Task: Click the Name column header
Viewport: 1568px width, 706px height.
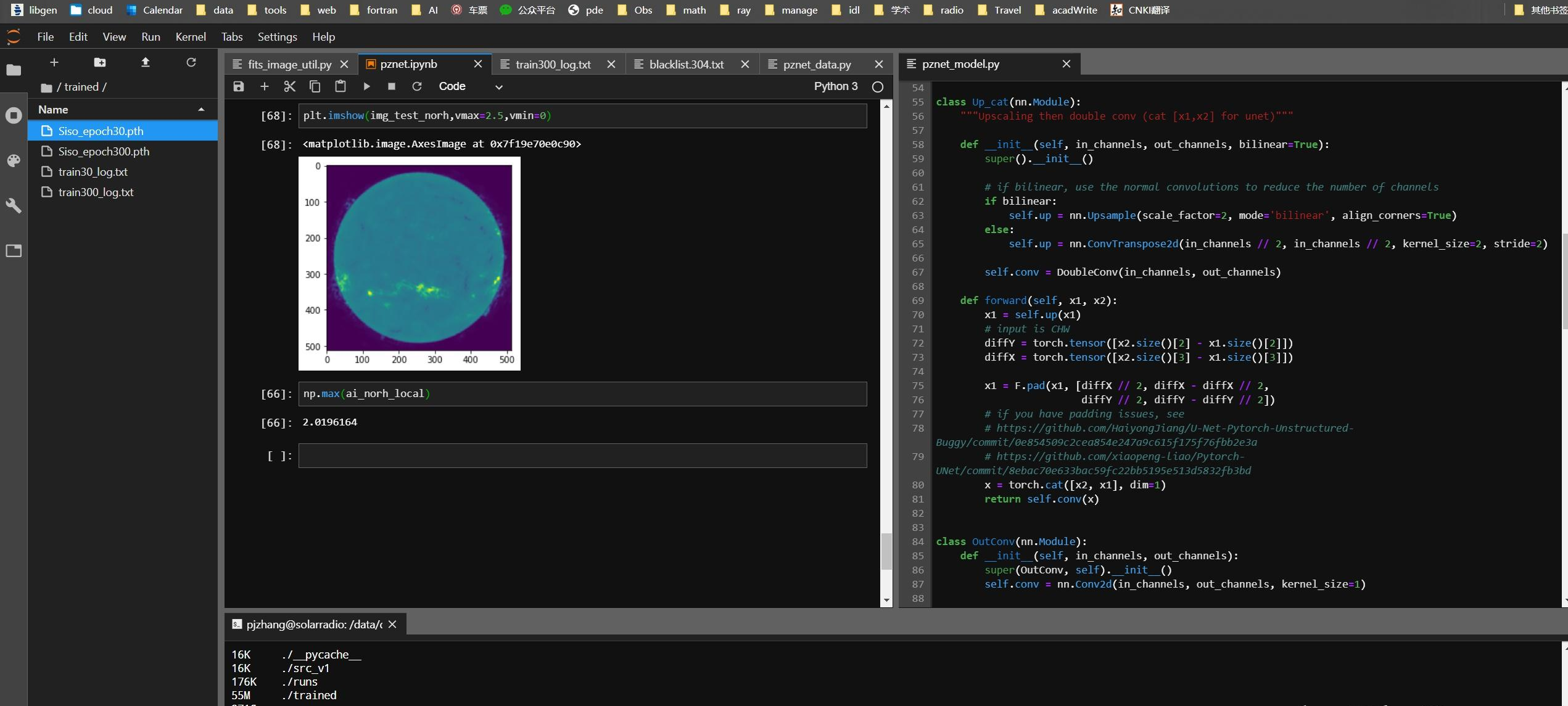Action: coord(123,110)
